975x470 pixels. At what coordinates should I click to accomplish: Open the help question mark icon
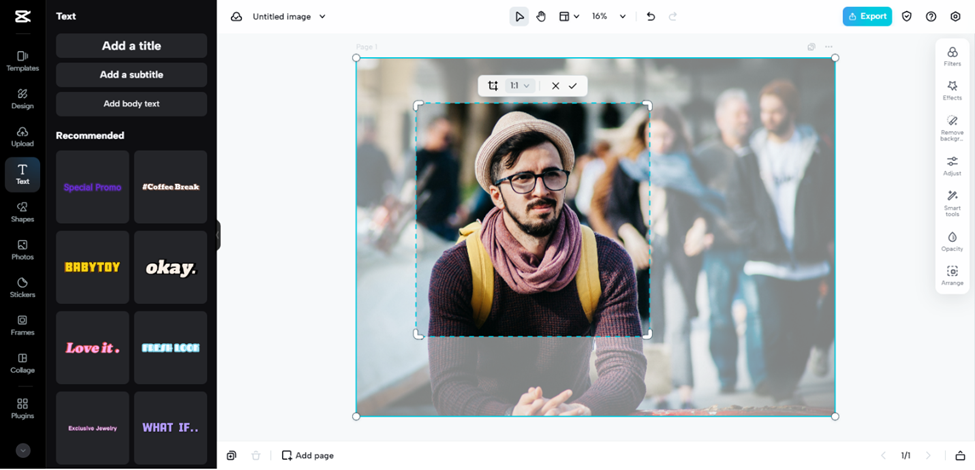click(x=931, y=17)
